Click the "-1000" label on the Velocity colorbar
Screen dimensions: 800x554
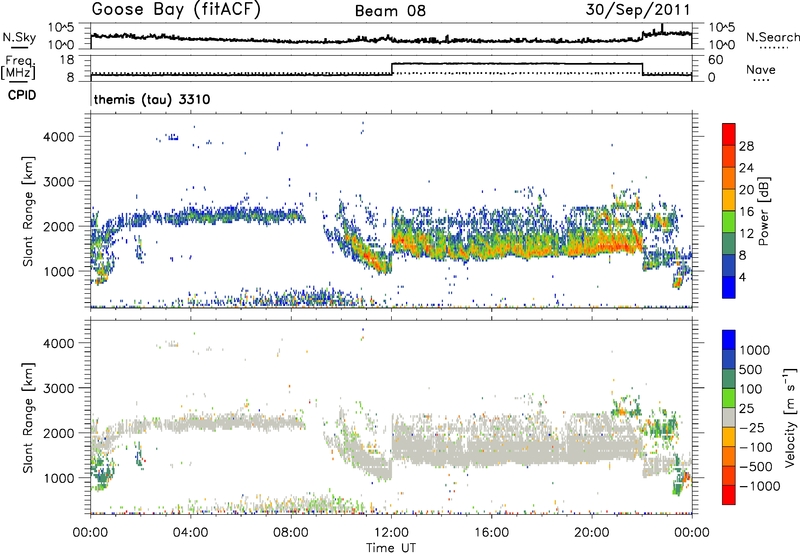pos(759,486)
